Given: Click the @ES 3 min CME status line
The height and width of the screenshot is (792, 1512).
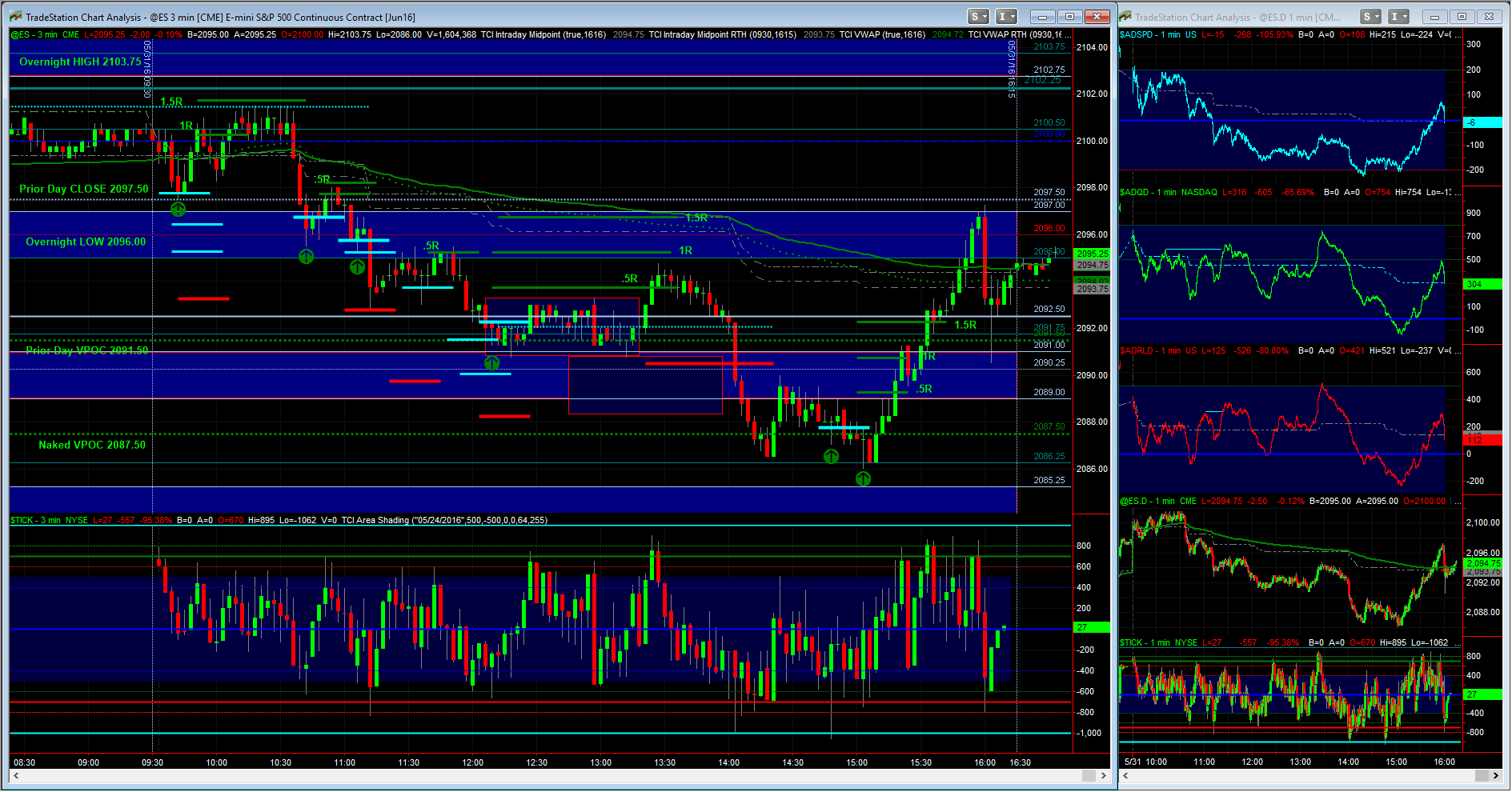Looking at the screenshot, I should point(540,34).
